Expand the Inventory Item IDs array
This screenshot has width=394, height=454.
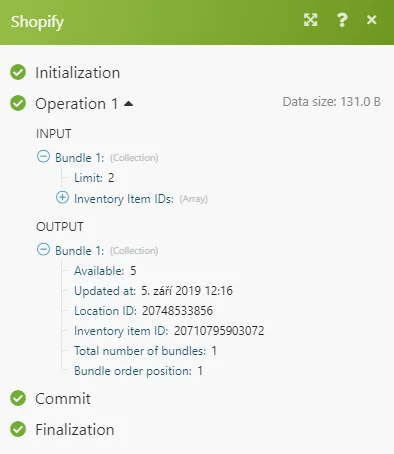click(x=62, y=198)
